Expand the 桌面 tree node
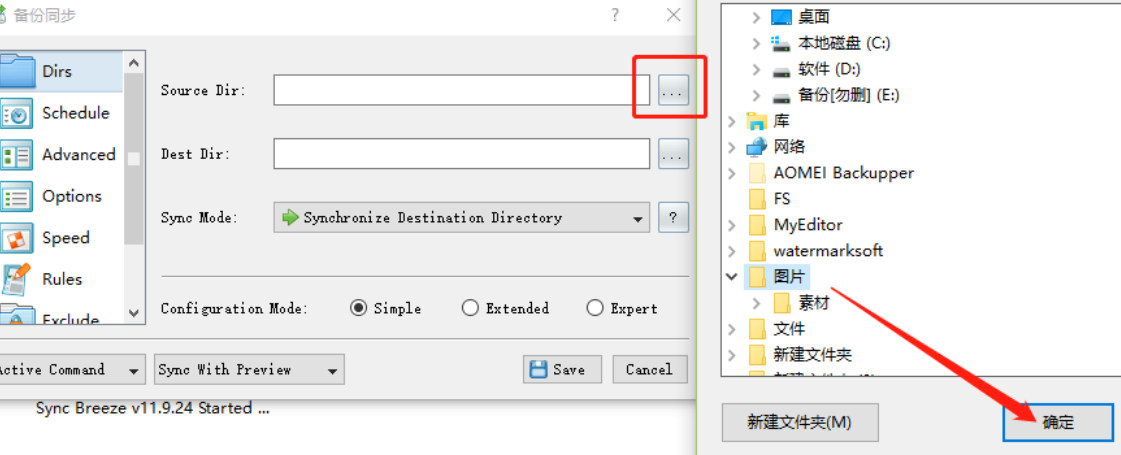Image resolution: width=1121 pixels, height=455 pixels. point(756,16)
